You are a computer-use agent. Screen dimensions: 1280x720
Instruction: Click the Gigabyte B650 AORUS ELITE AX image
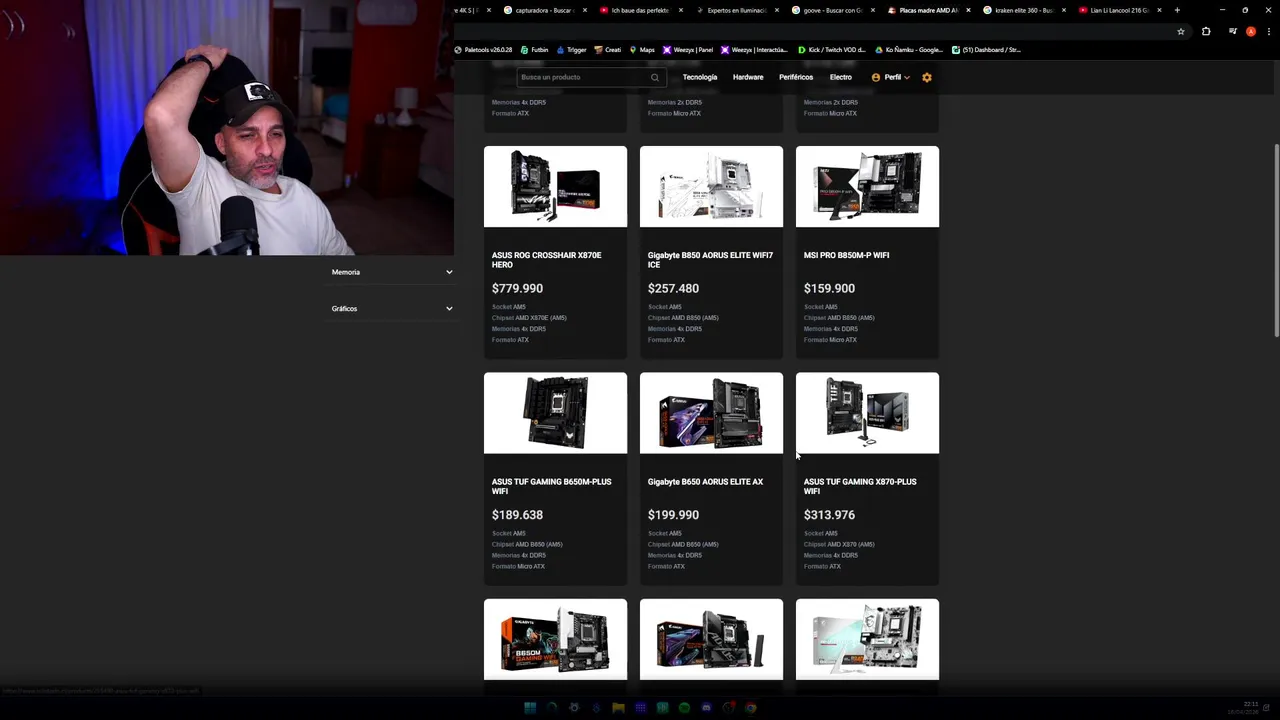point(711,413)
